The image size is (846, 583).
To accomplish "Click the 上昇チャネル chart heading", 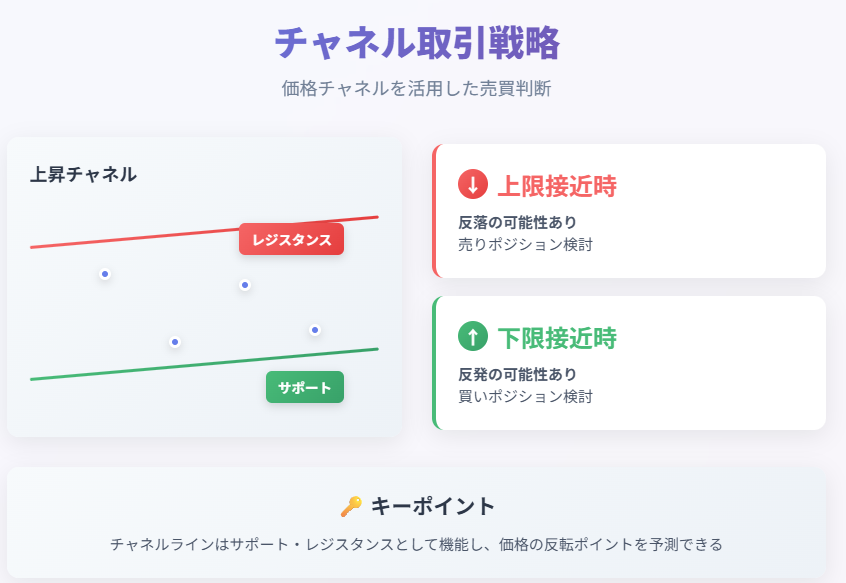I will 84,175.
